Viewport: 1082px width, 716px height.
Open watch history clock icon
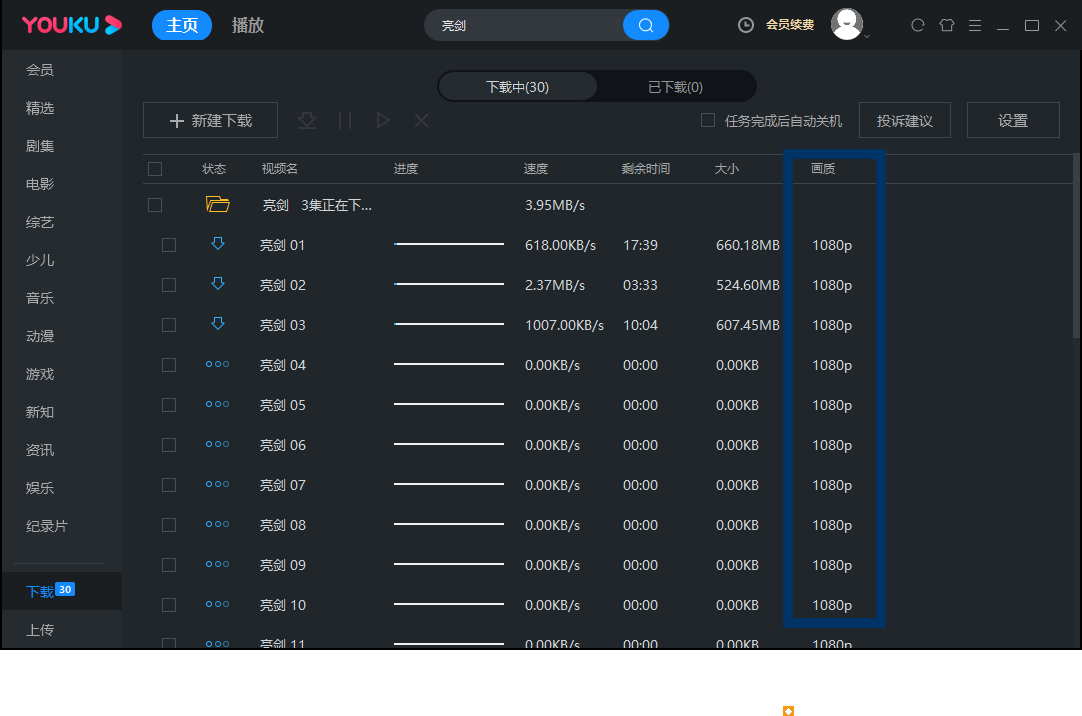pos(746,25)
